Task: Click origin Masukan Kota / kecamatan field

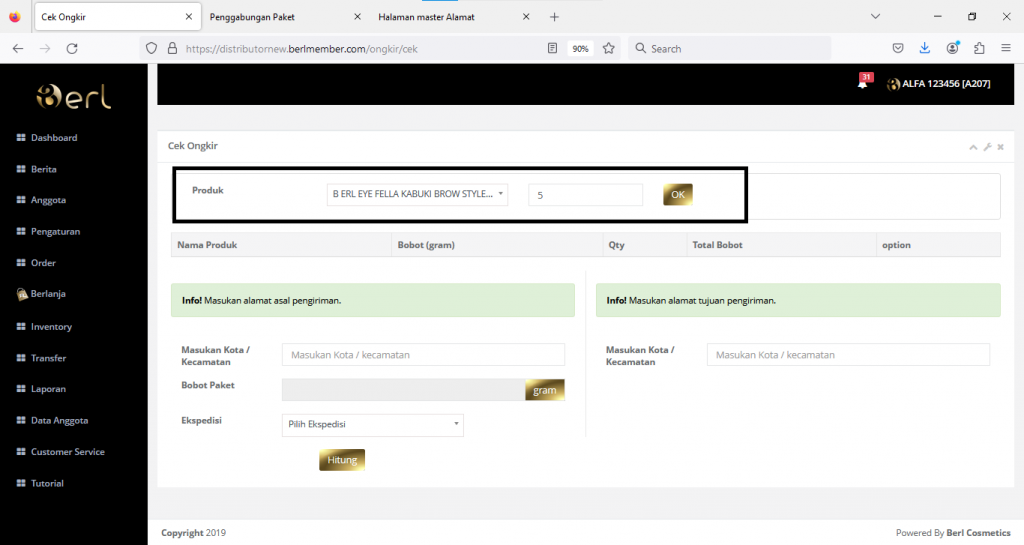Action: click(x=423, y=354)
